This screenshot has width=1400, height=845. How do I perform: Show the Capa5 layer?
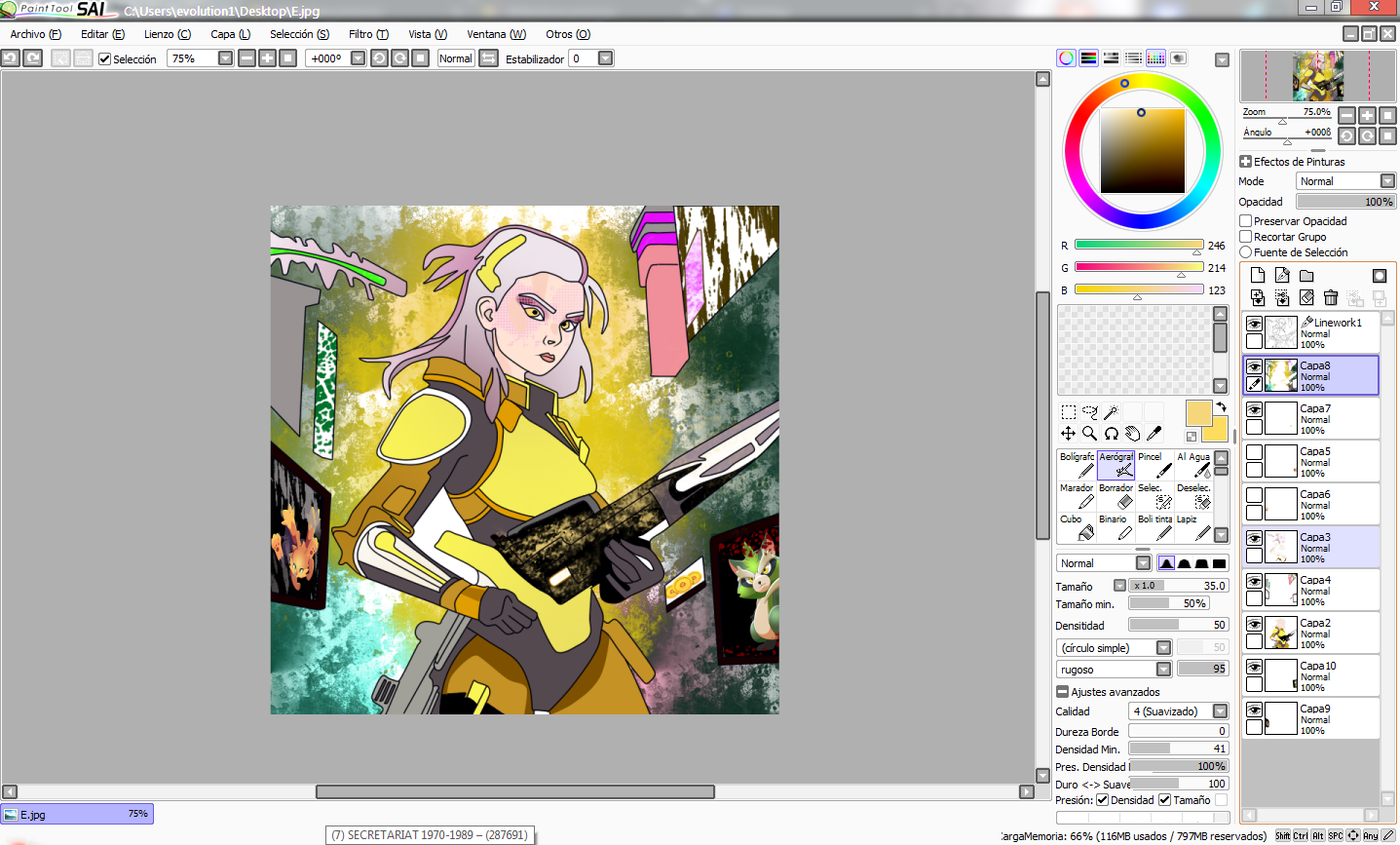point(1254,452)
